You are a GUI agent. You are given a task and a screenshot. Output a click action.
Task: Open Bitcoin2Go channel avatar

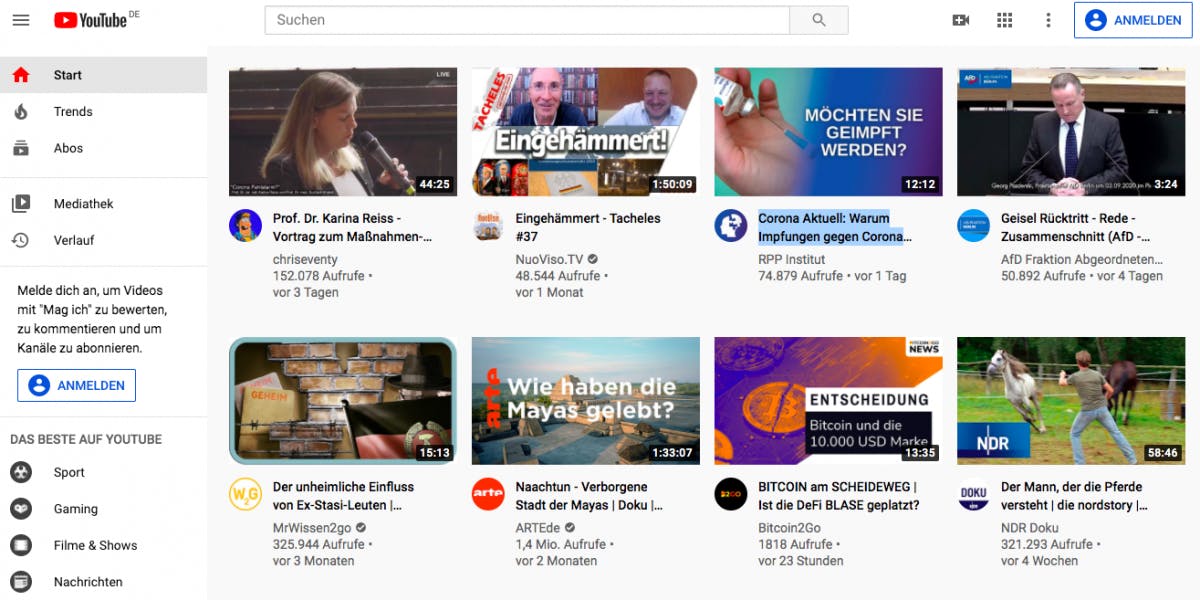click(731, 495)
